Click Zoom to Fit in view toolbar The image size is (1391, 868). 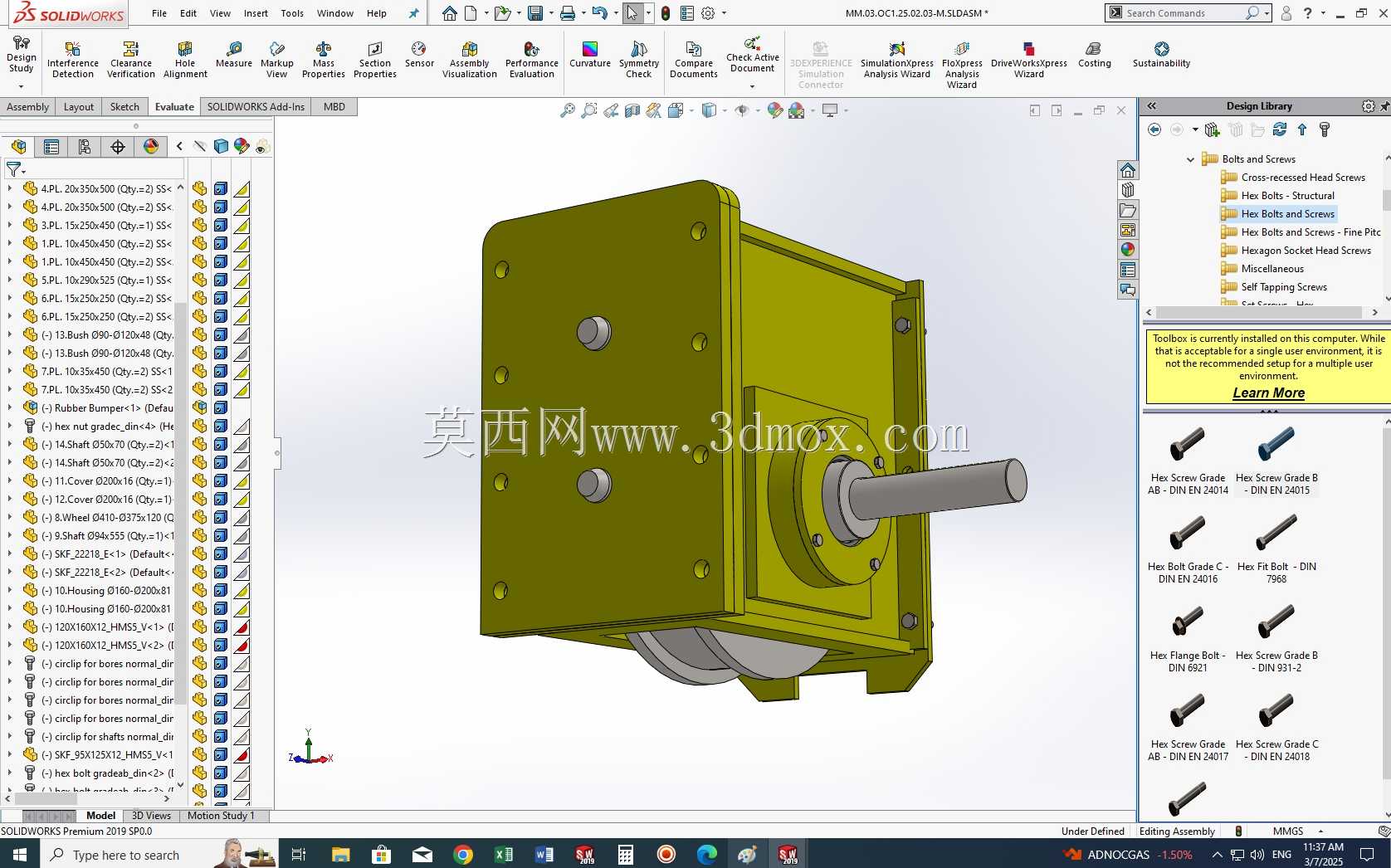(568, 110)
